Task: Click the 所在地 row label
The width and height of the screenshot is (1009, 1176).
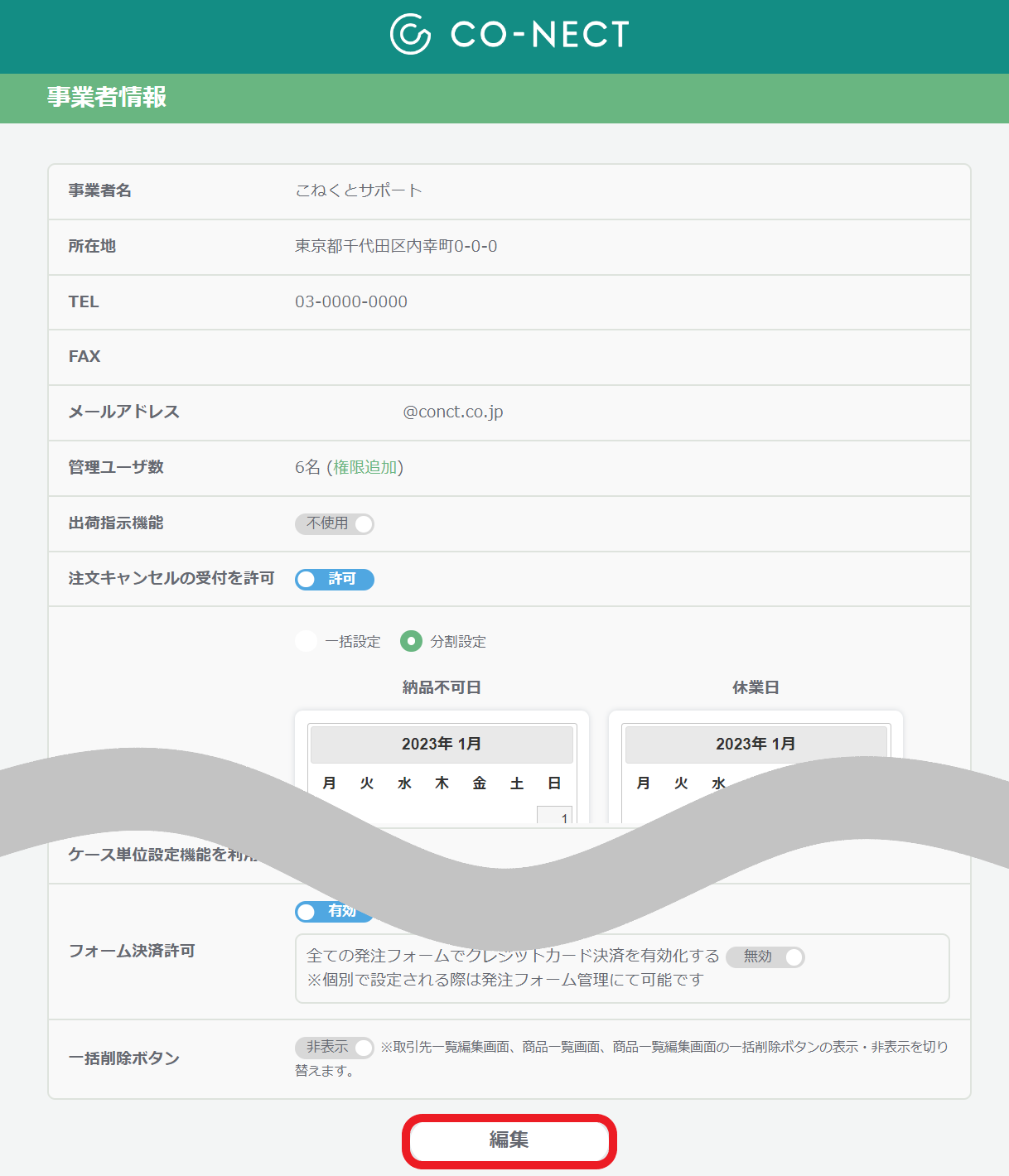Action: (92, 246)
